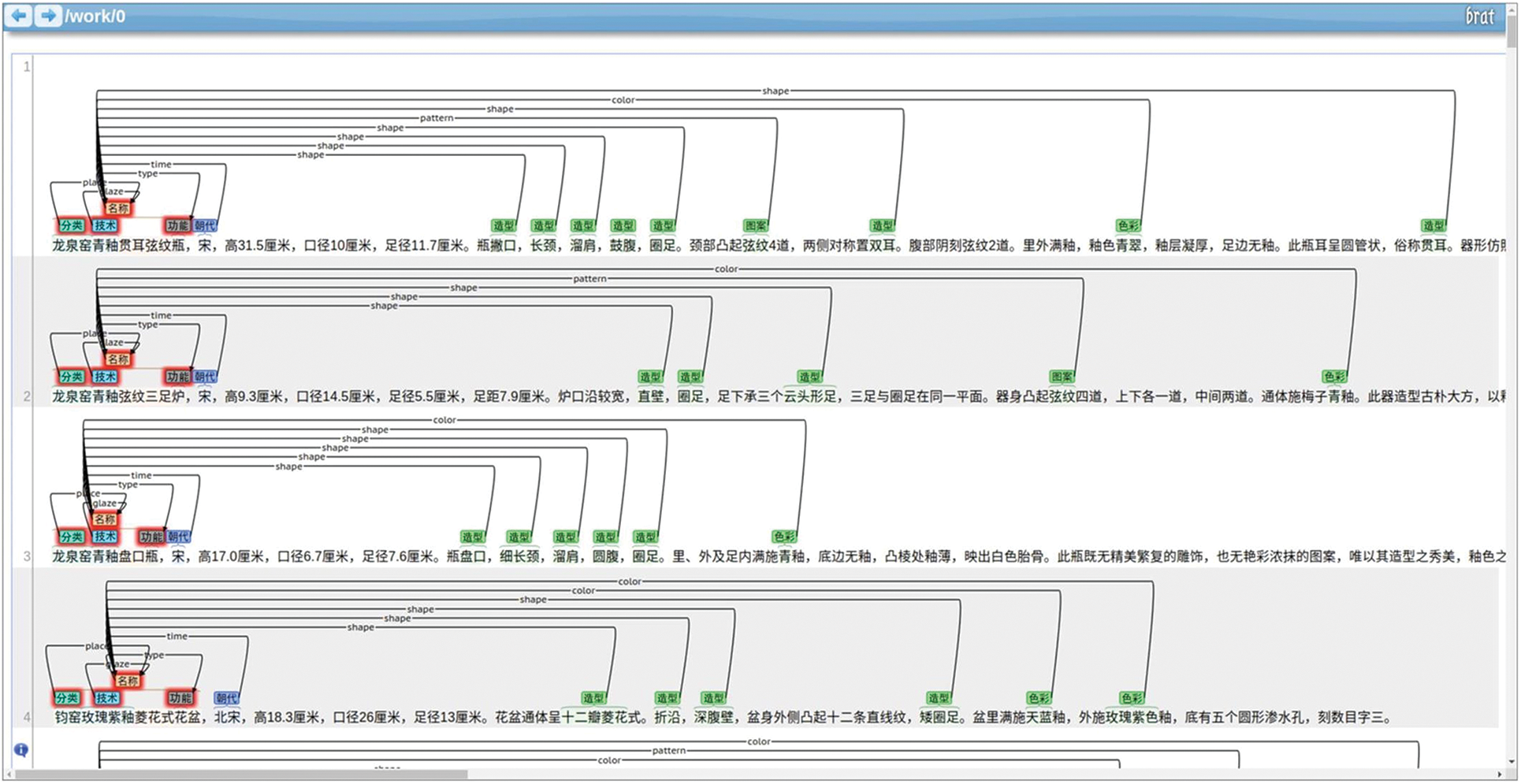Click the vertical scrollbar down arrow

(x=1512, y=761)
